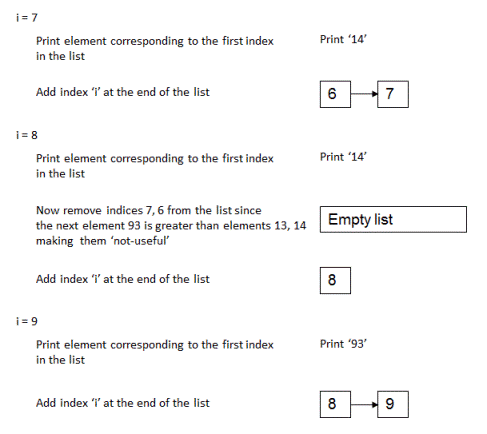Image resolution: width=487 pixels, height=434 pixels.
Task: Click the Print '14' text under i=8
Action: 343,157
